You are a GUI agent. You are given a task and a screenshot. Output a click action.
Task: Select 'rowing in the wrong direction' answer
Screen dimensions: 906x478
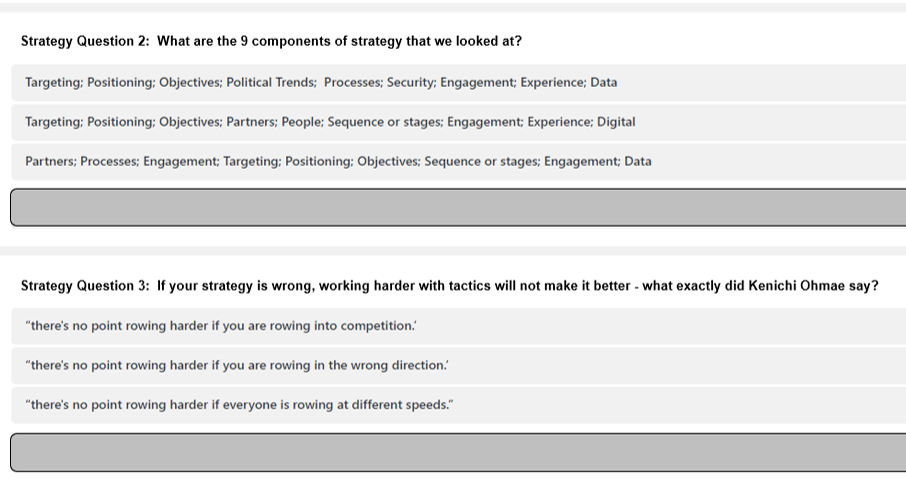tap(459, 365)
